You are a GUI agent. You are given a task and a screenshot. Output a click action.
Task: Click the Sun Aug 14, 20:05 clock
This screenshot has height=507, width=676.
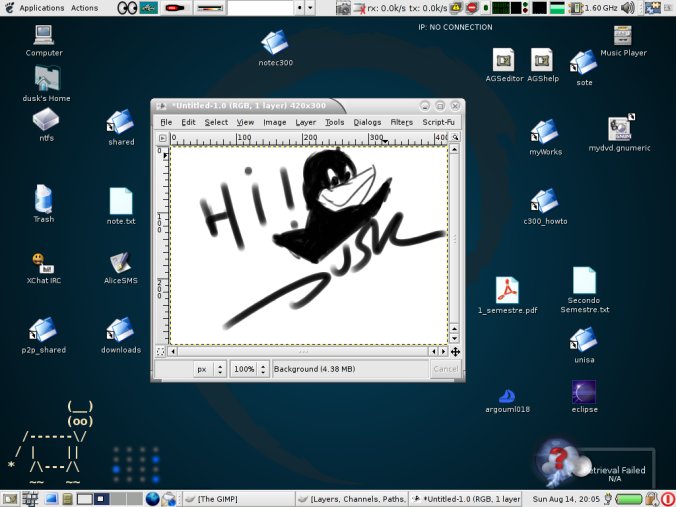566,499
